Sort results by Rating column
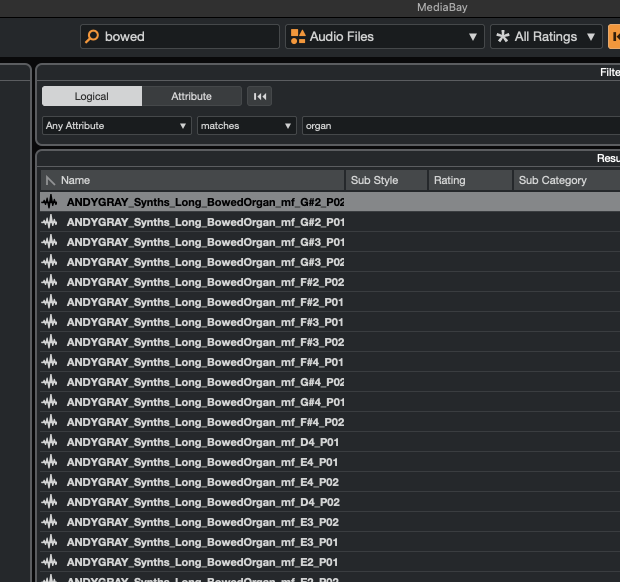The image size is (620, 582). (471, 180)
